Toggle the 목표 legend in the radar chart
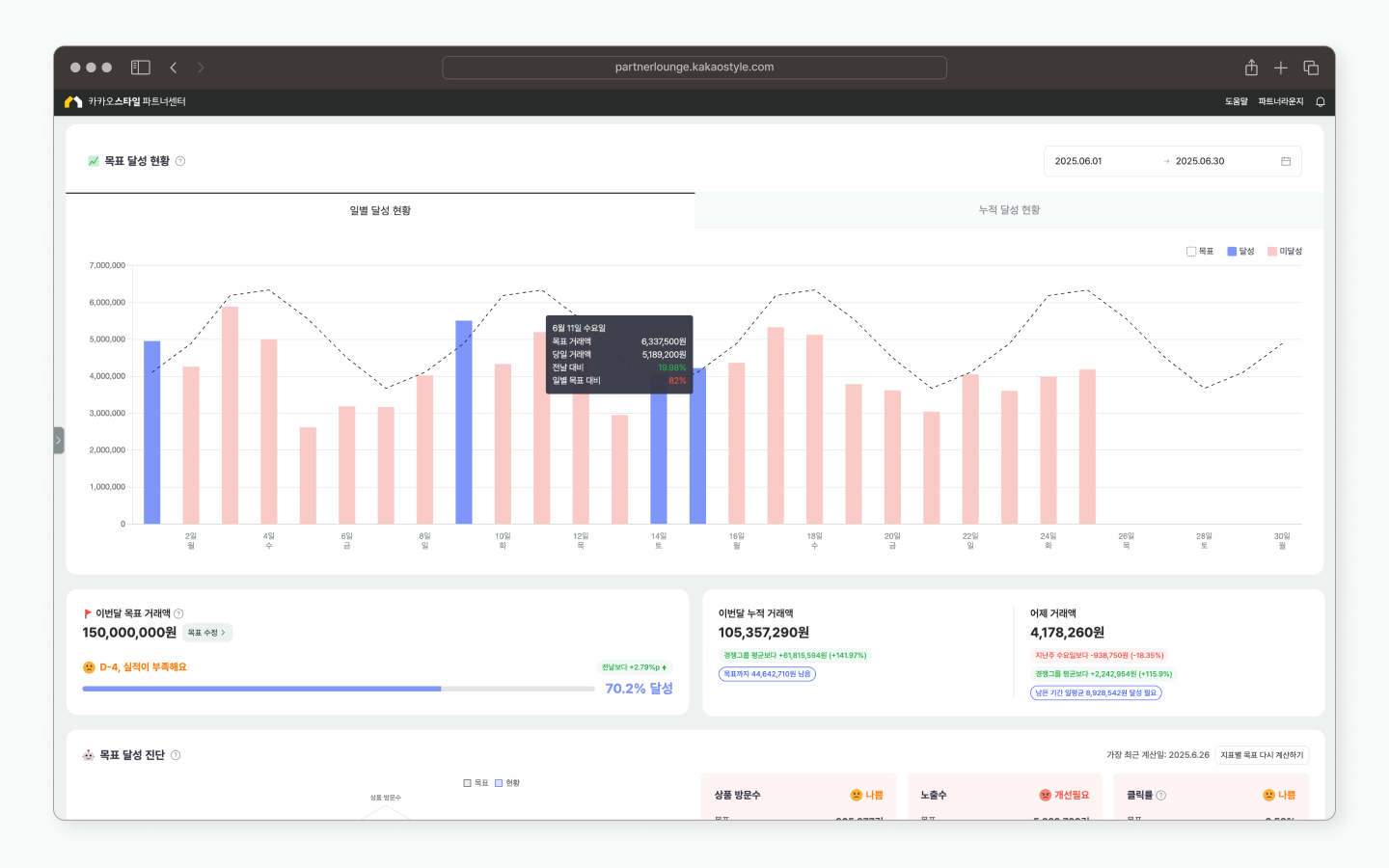This screenshot has width=1389, height=868. pyautogui.click(x=476, y=783)
